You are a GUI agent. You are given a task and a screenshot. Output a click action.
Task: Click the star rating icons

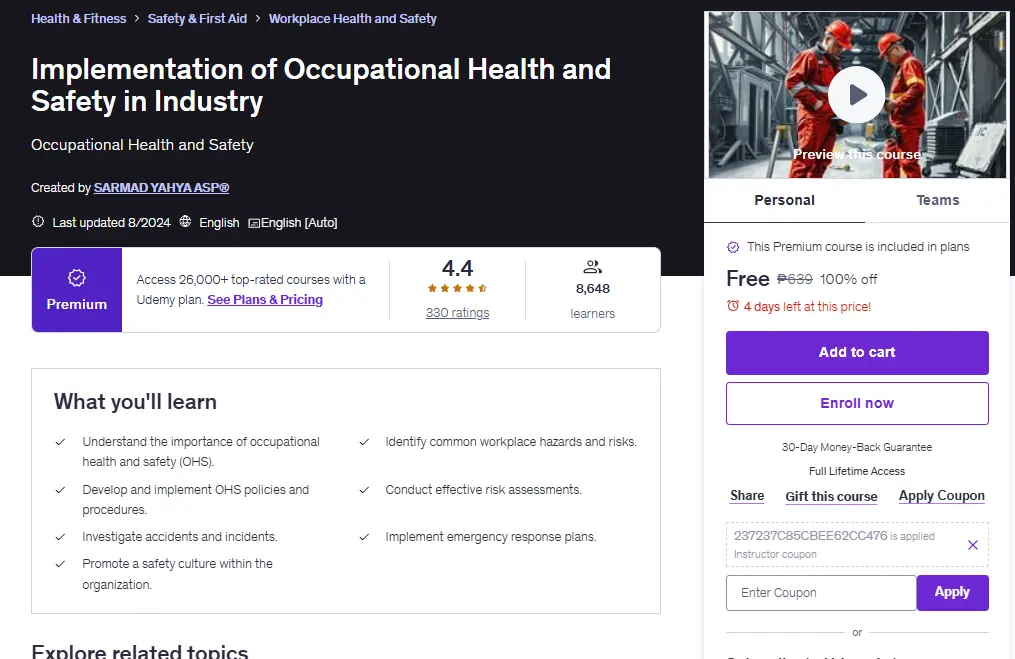(457, 288)
